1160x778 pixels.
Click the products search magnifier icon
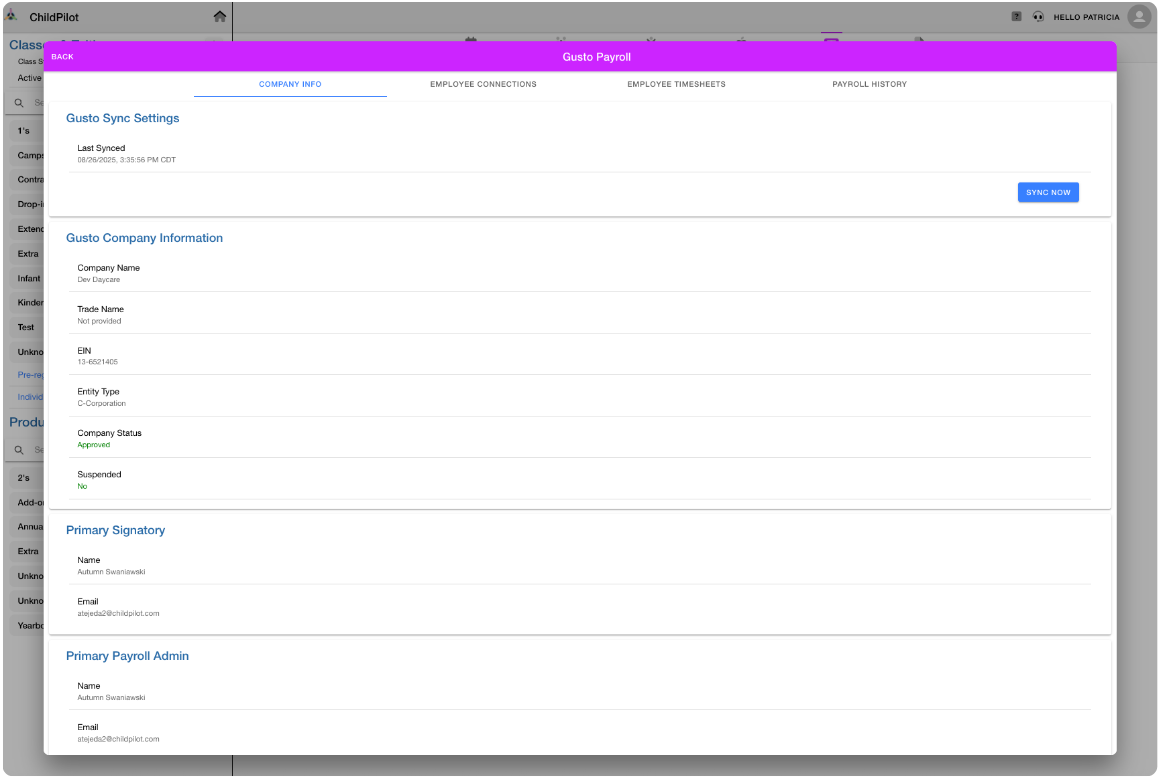(x=19, y=450)
